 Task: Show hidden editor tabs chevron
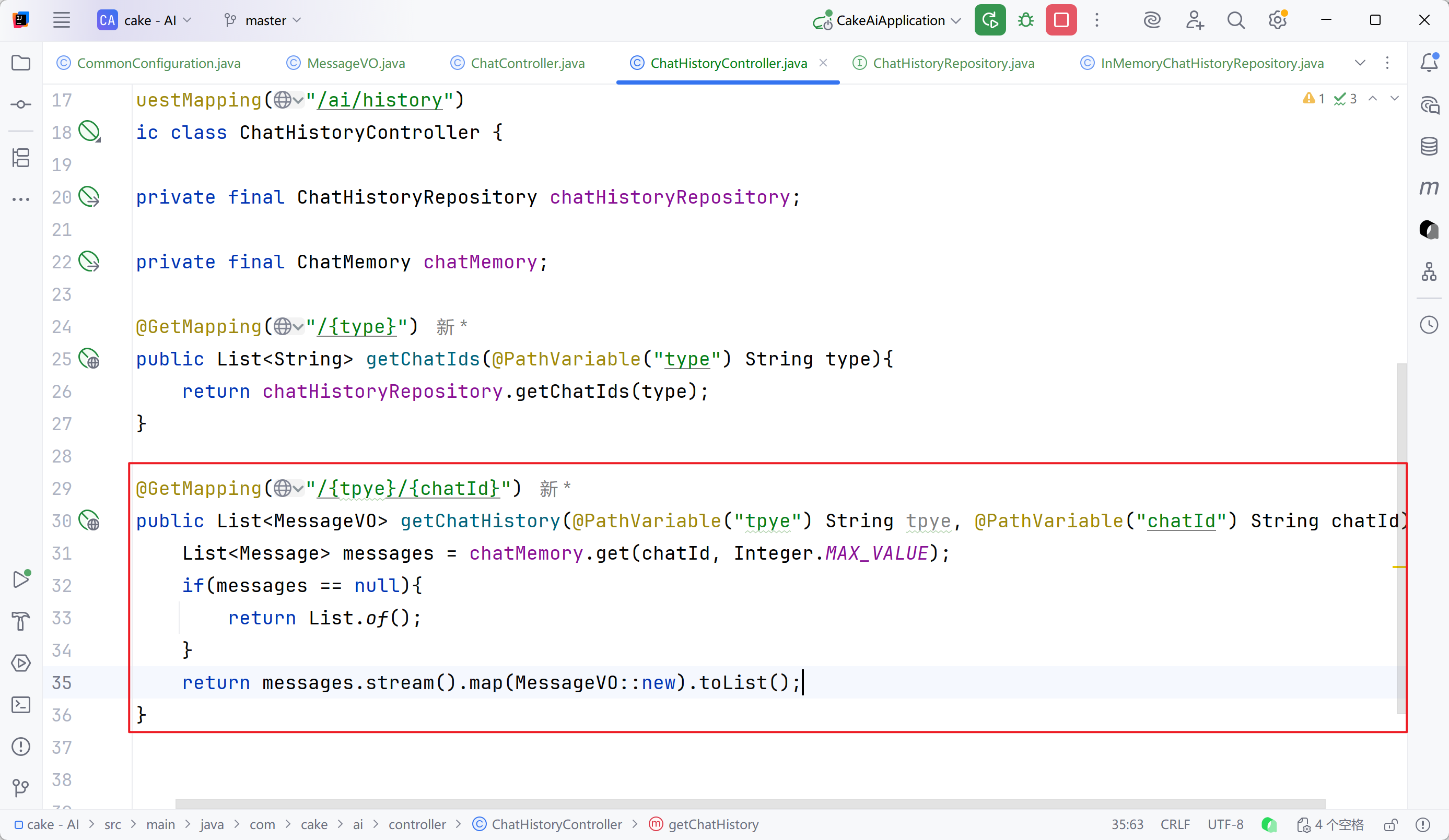[x=1360, y=63]
